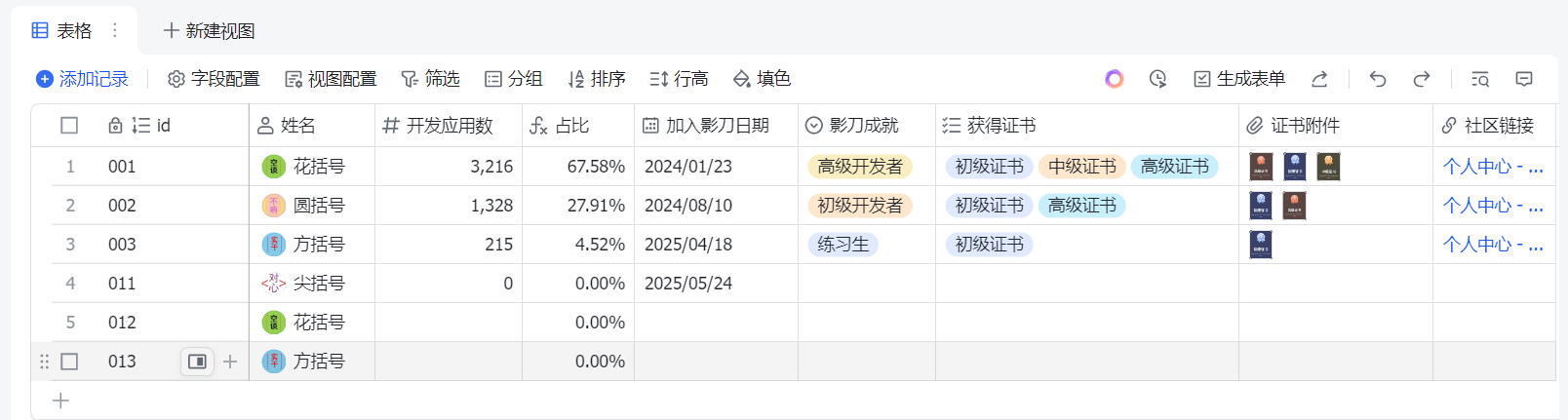Image resolution: width=1568 pixels, height=420 pixels.
Task: Click the 添加记录 button
Action: pyautogui.click(x=82, y=79)
